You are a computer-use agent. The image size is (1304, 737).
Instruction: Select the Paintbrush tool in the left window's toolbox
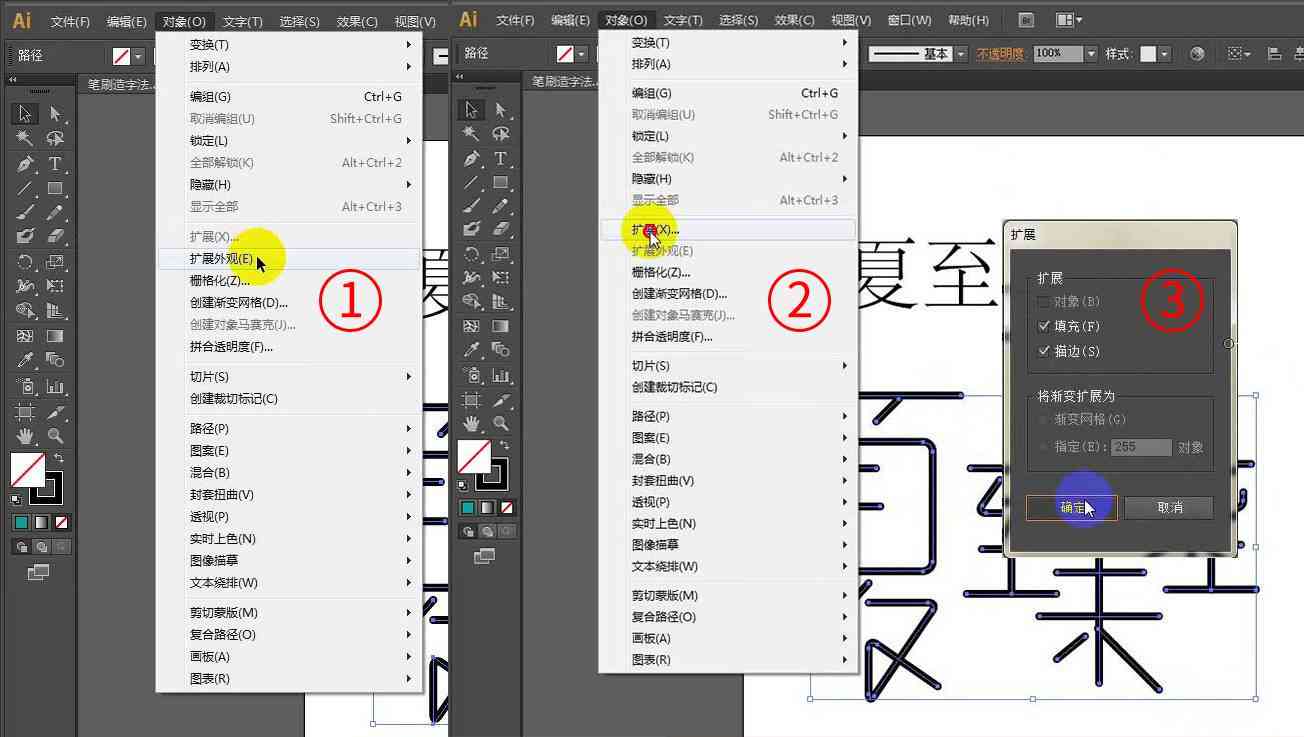click(25, 212)
